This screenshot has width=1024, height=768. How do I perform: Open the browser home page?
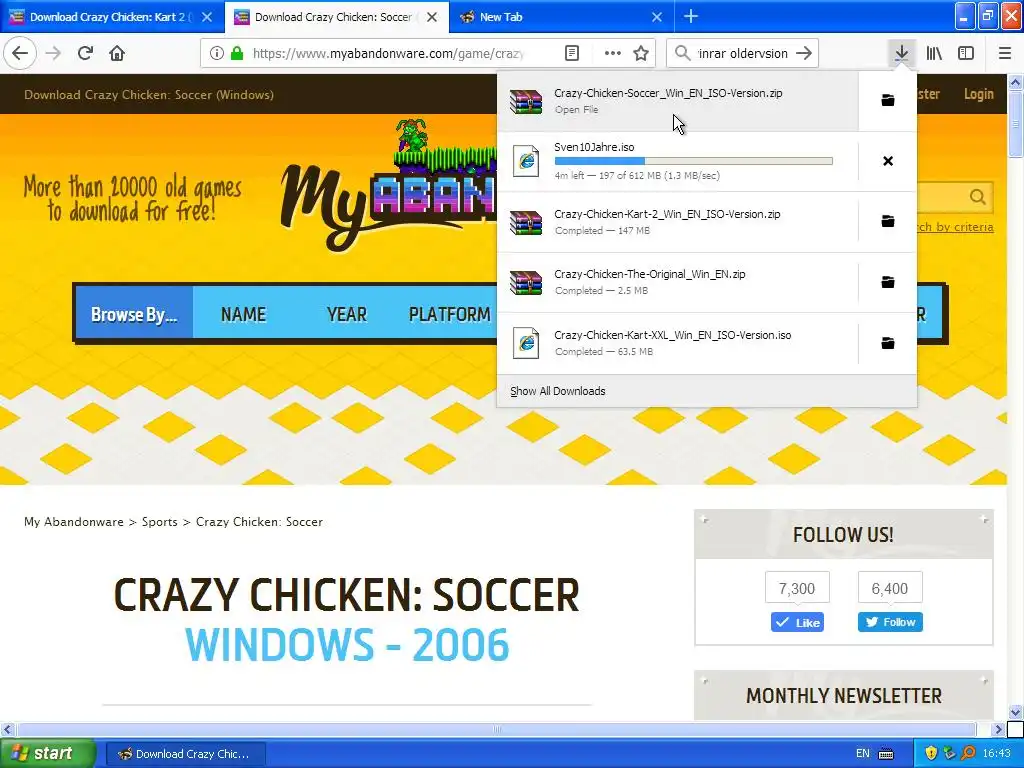pos(117,54)
